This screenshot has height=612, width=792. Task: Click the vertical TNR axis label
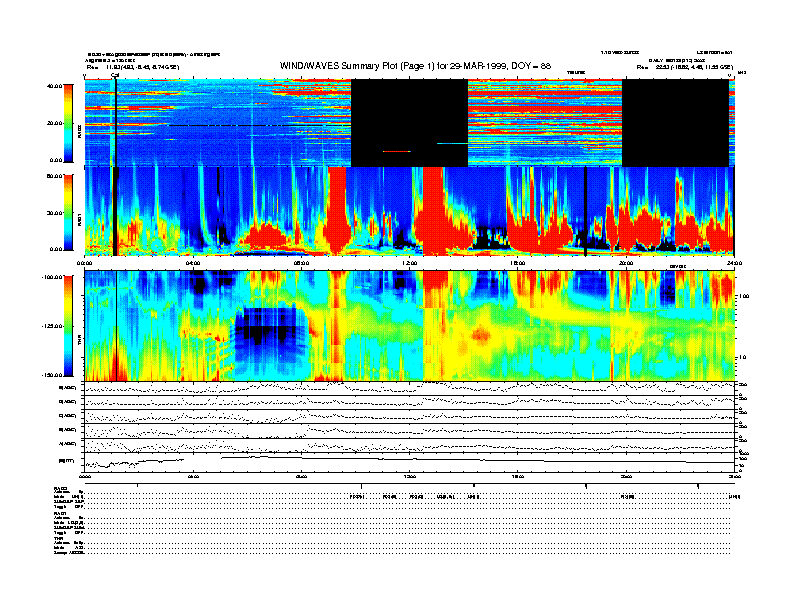point(79,342)
